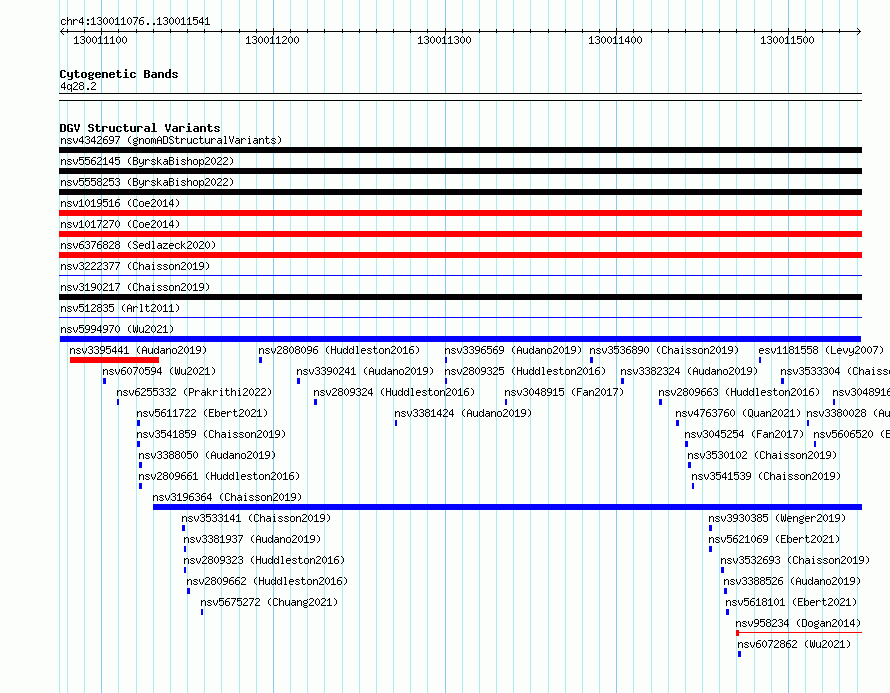Screen dimensions: 890x693
Task: Select nsv5621069 (Ebert2021) label
Action: coord(774,539)
